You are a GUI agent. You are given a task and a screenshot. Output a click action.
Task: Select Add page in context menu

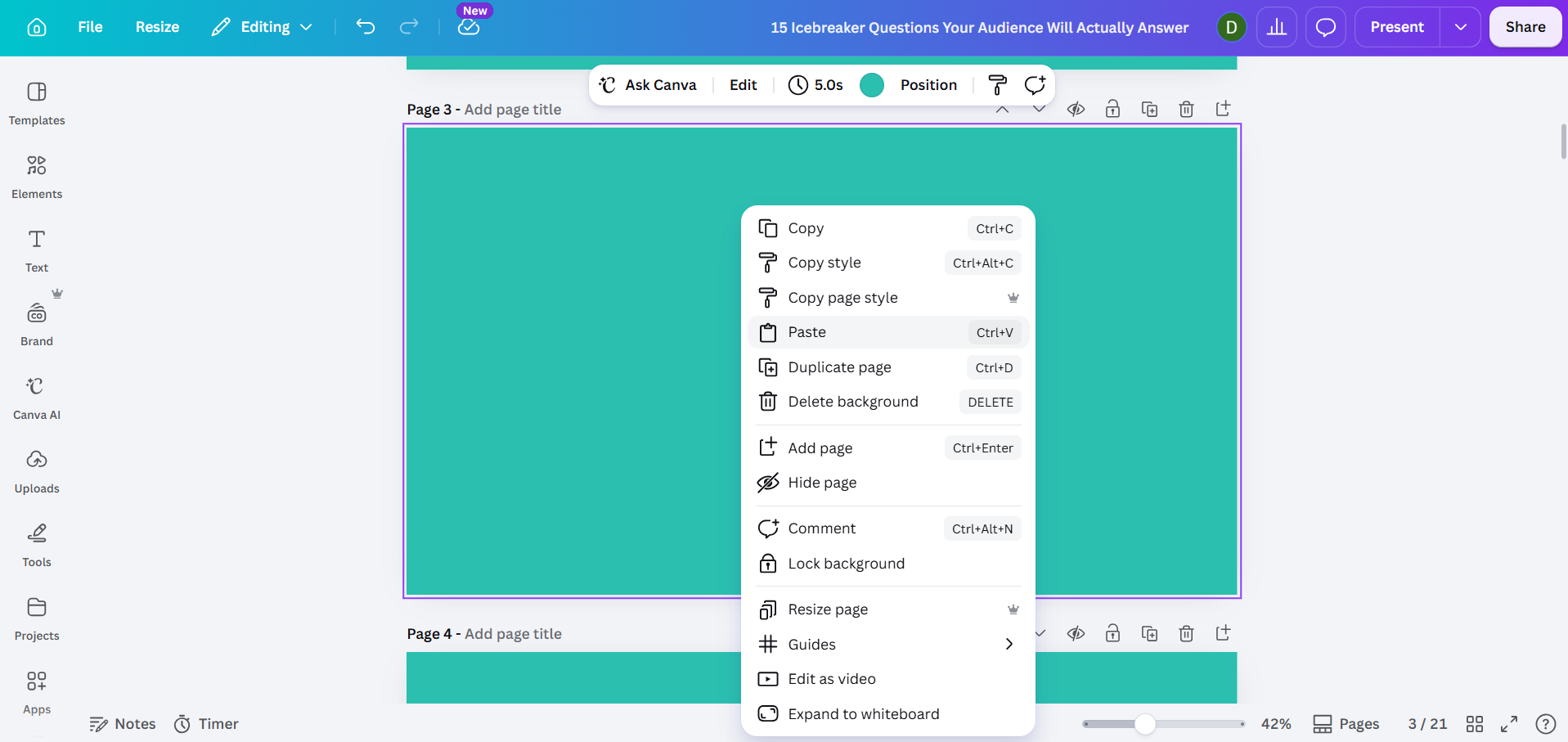point(888,448)
